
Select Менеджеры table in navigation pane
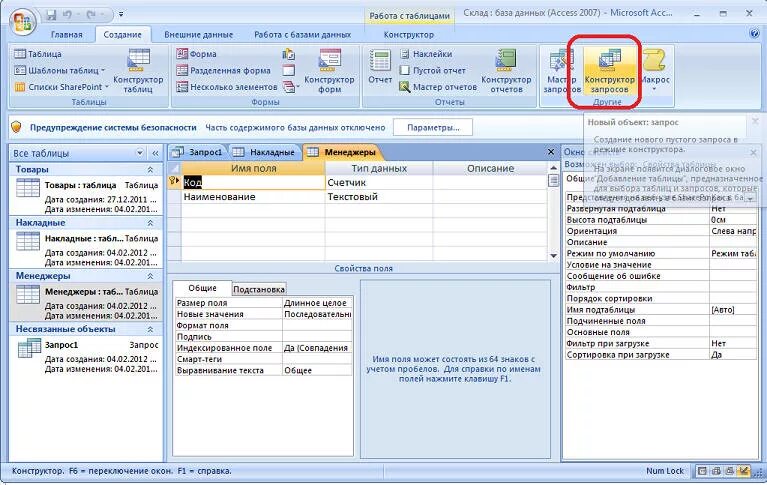click(x=86, y=302)
